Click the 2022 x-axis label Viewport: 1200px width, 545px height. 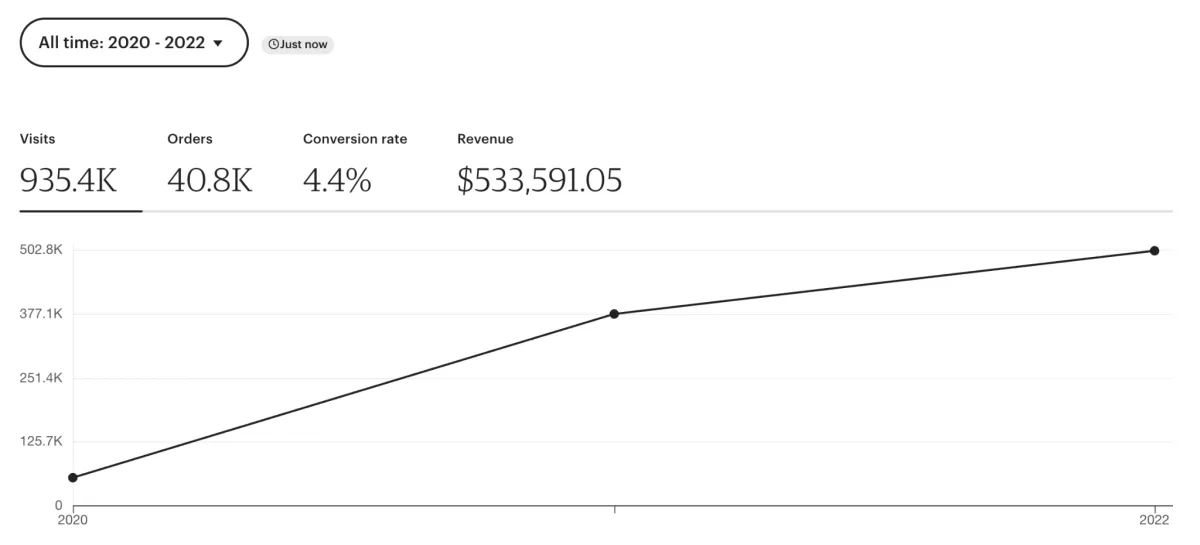tap(1154, 521)
